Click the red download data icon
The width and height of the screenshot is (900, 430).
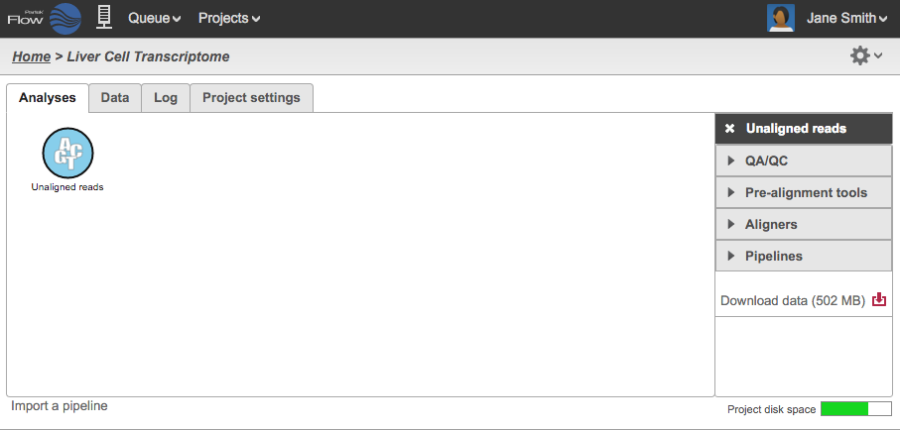click(879, 300)
